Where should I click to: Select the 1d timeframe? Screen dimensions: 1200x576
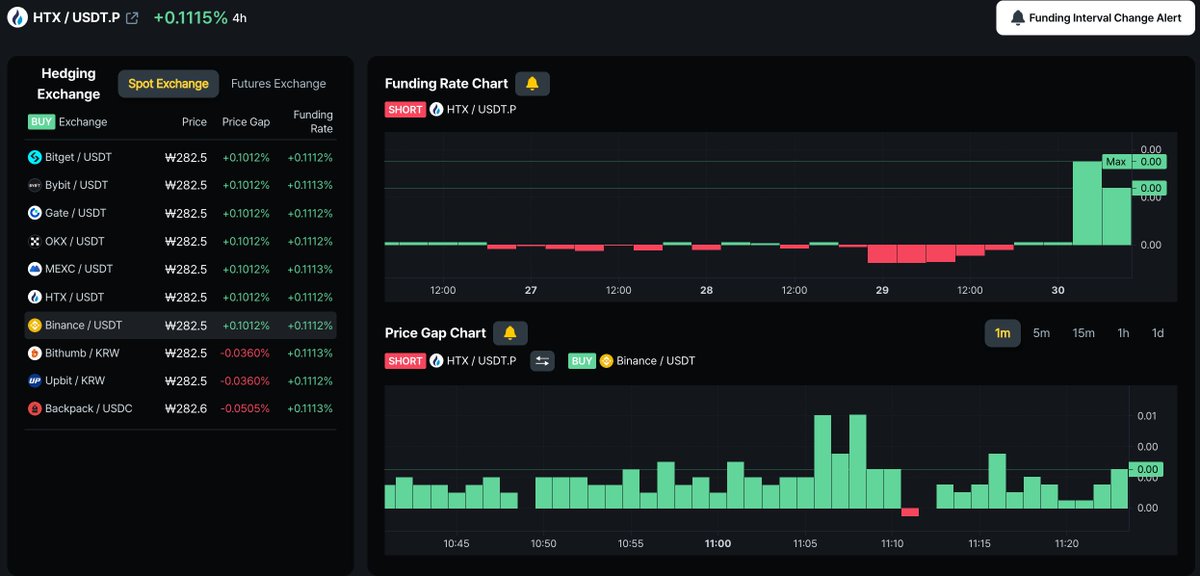[x=1158, y=333]
